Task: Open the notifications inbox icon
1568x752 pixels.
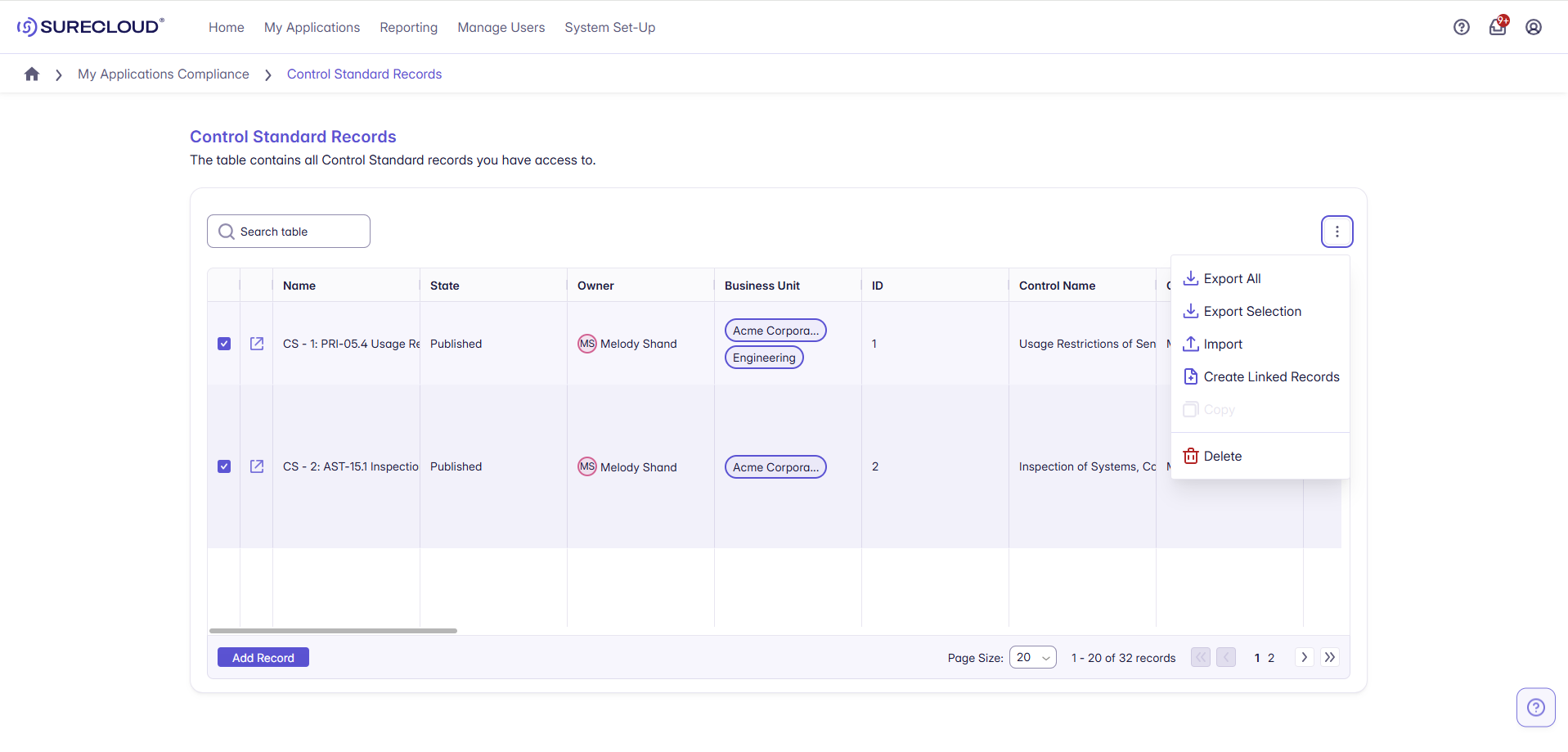Action: pyautogui.click(x=1497, y=27)
